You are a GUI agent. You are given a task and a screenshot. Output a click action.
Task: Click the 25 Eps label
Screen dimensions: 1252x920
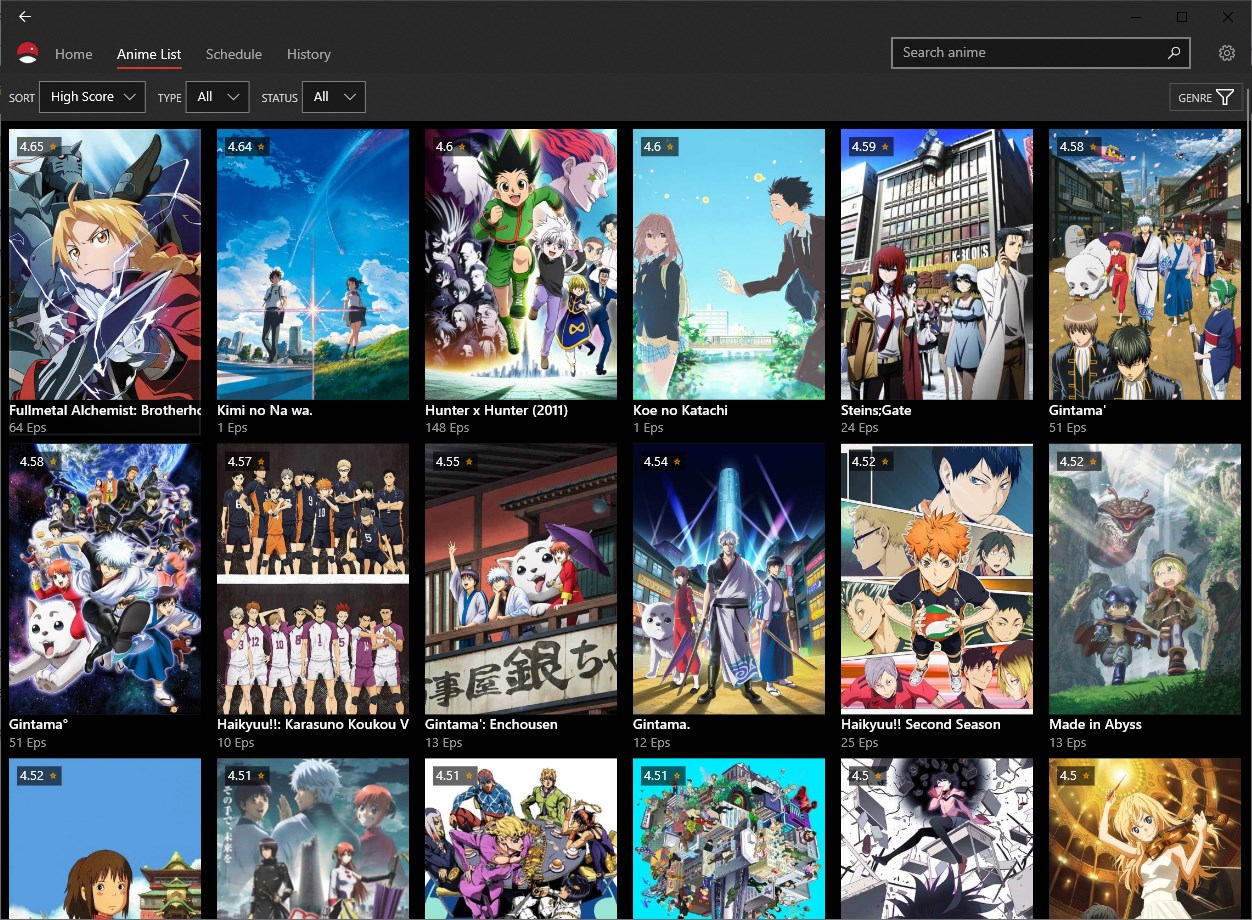pyautogui.click(x=860, y=743)
